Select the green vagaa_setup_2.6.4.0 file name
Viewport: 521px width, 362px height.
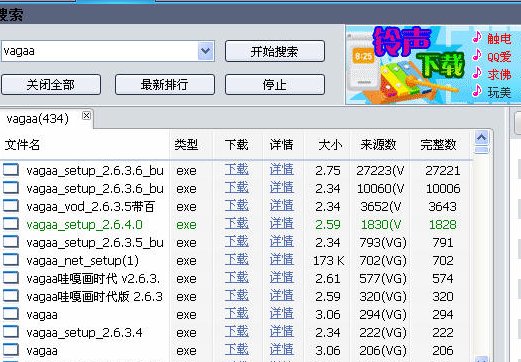click(84, 225)
